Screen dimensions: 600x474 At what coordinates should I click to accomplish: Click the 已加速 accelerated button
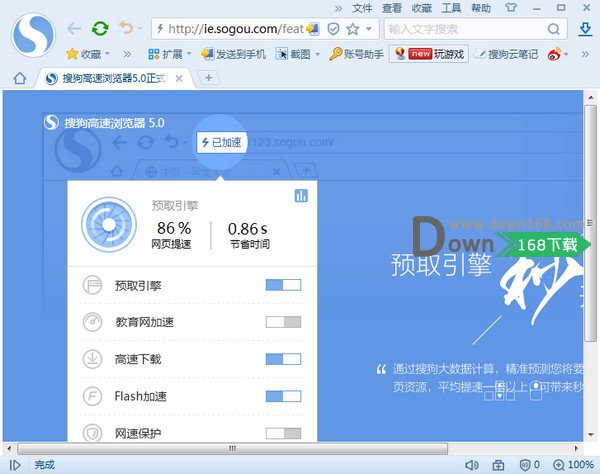[x=222, y=142]
